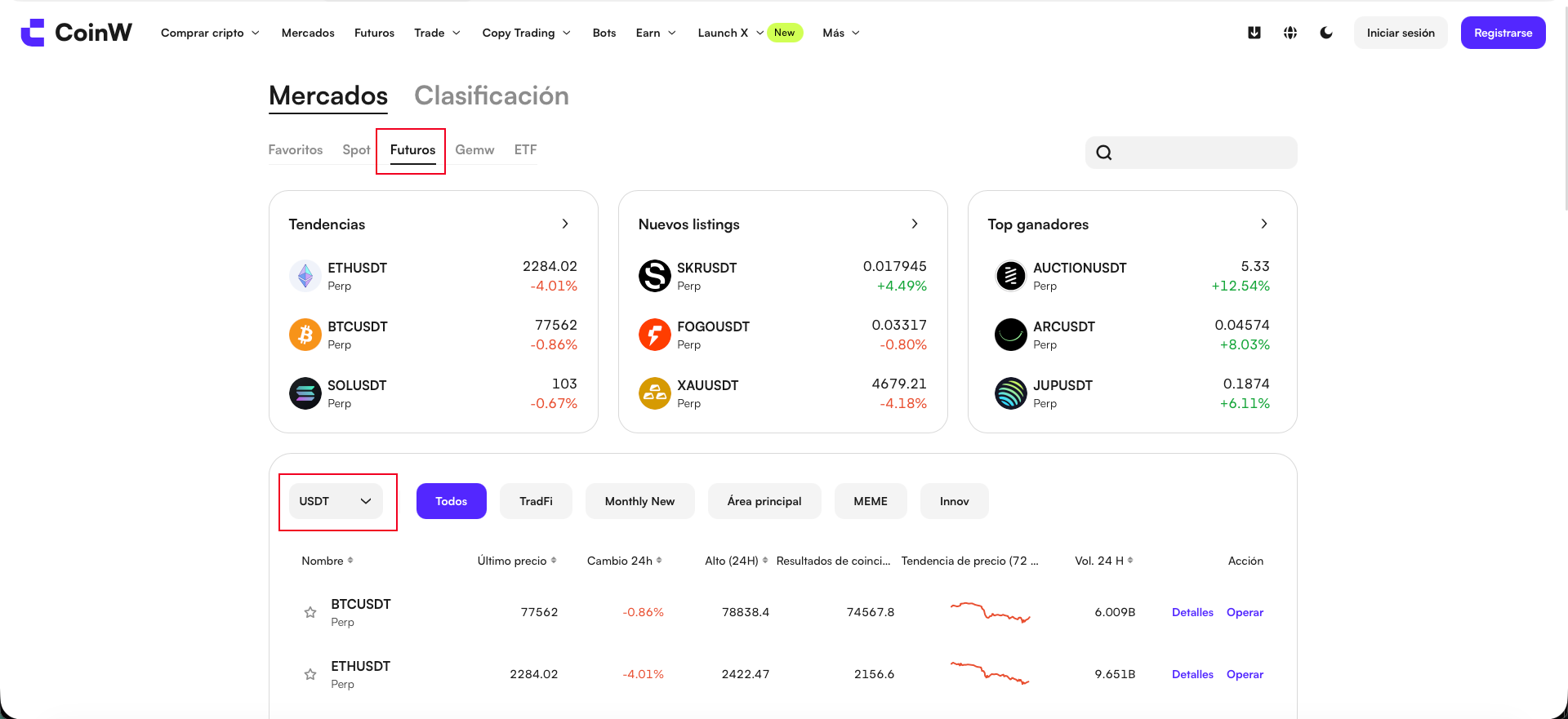Select the MEME filter button
The width and height of the screenshot is (1568, 719).
click(x=871, y=501)
